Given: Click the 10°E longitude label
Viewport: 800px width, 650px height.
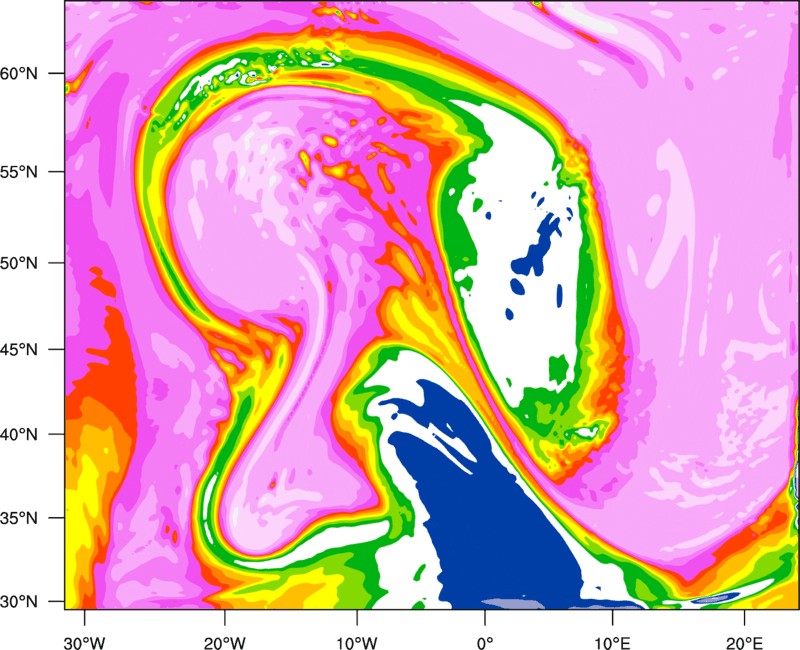Looking at the screenshot, I should click(612, 643).
